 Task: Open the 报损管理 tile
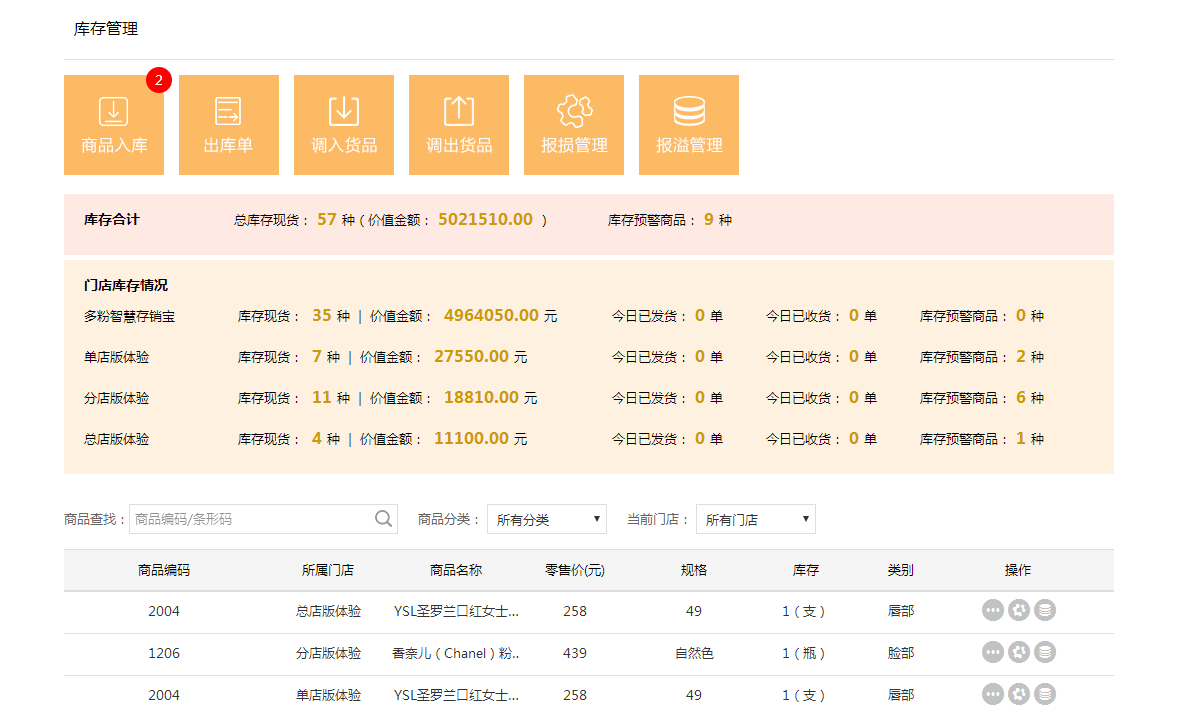coord(574,125)
